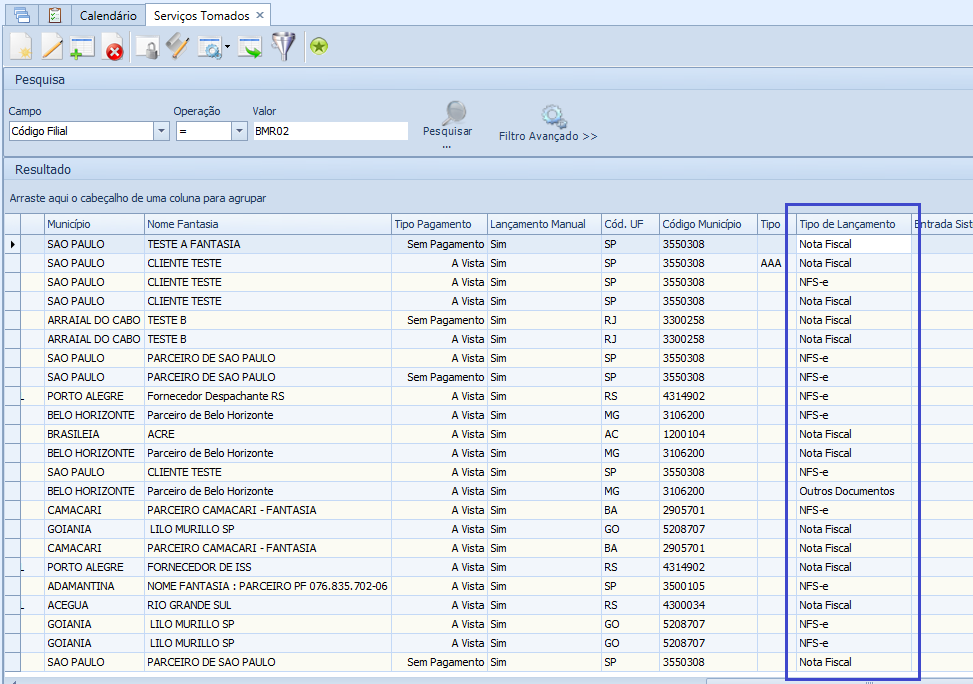Sort by Tipo de Lançamento column header

848,224
